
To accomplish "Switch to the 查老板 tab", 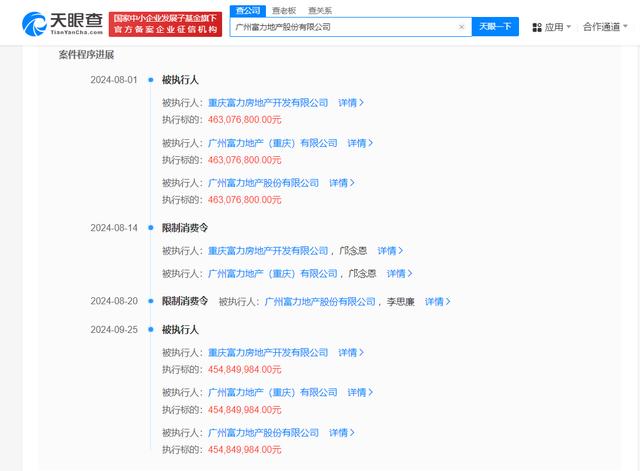I will tap(284, 11).
